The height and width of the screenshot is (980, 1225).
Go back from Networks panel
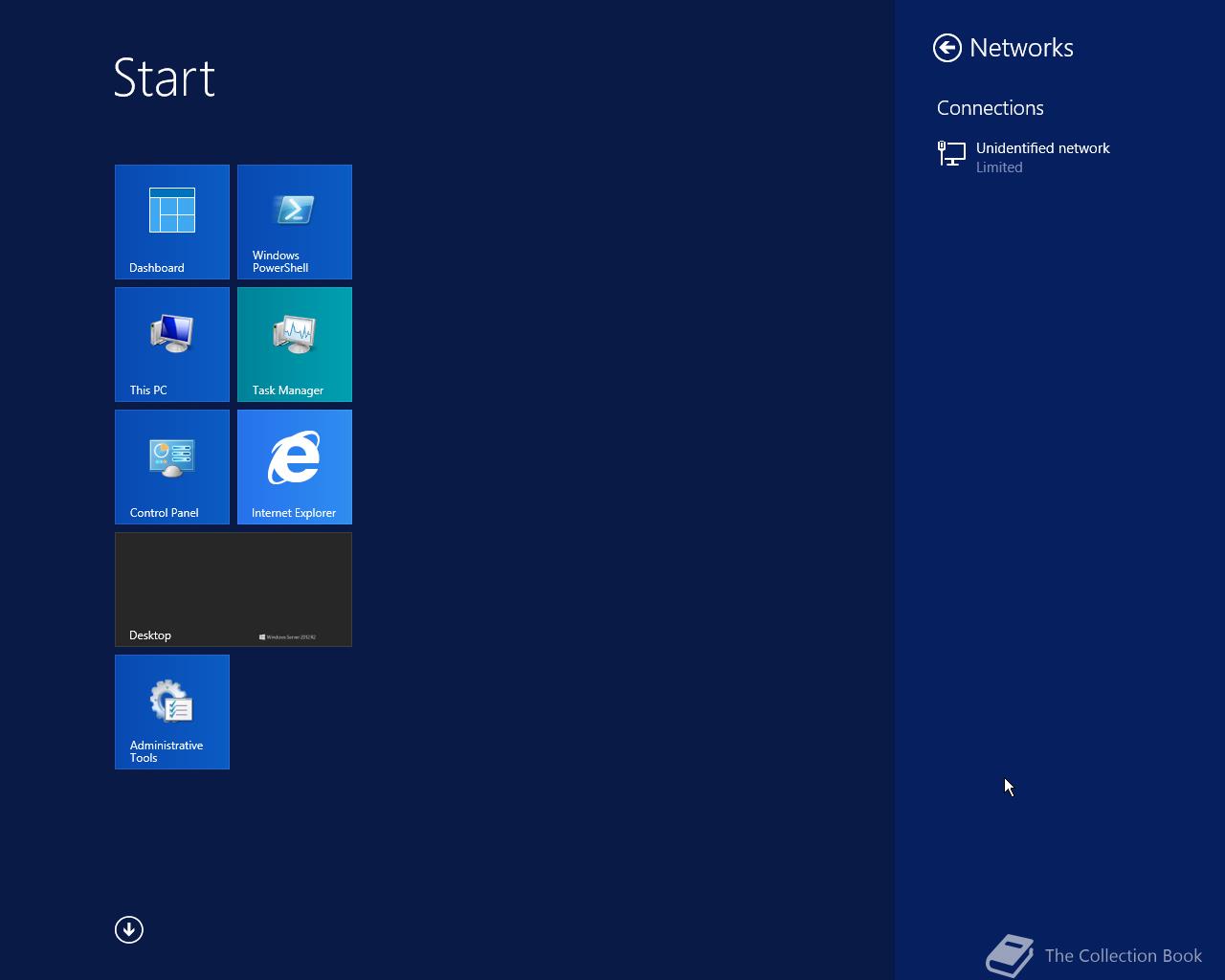pyautogui.click(x=947, y=48)
